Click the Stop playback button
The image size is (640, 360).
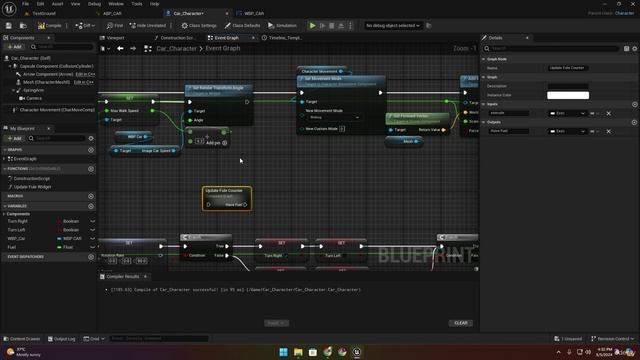pos(331,26)
